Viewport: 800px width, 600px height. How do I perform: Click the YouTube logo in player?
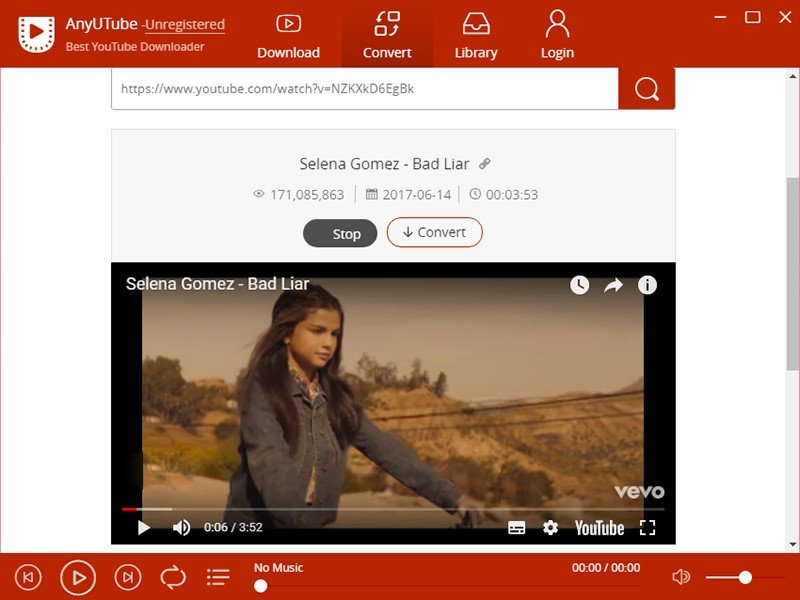tap(599, 528)
